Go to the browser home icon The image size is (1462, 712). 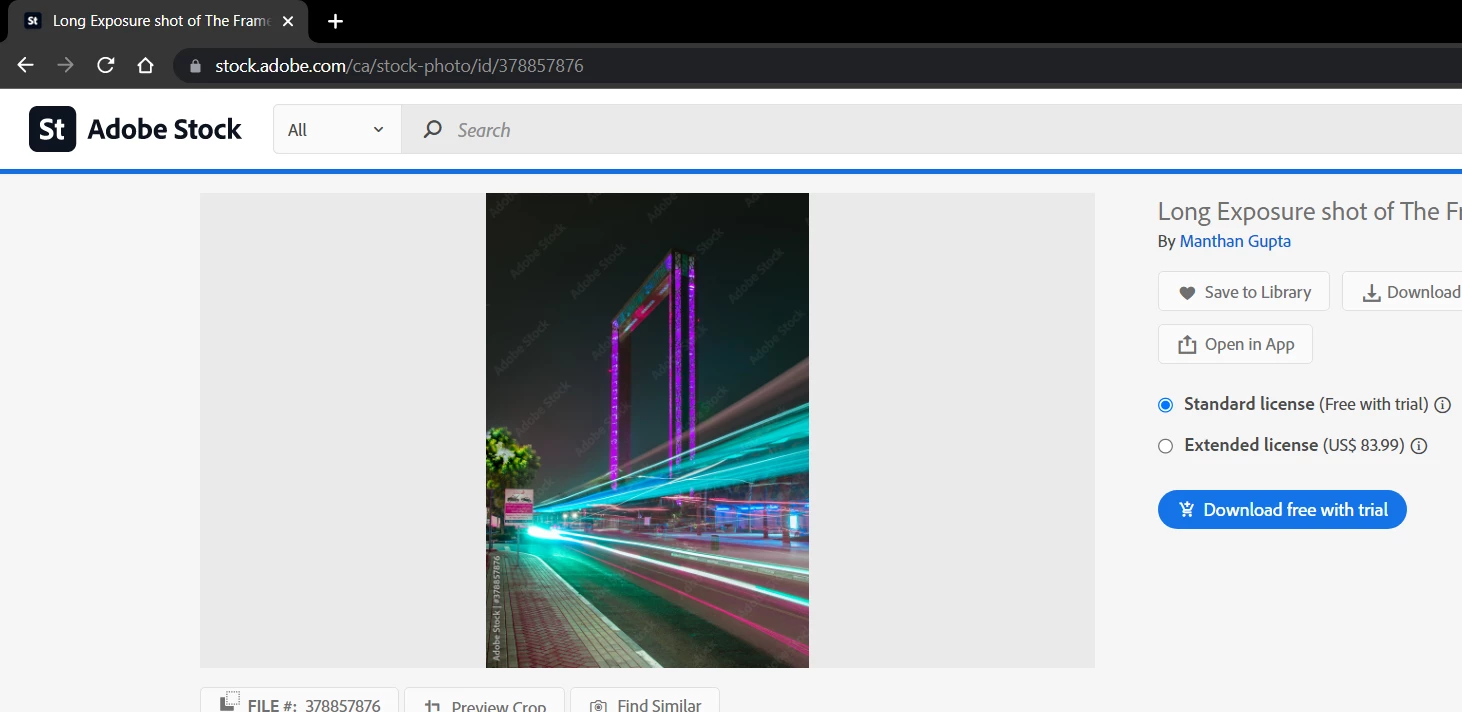tap(145, 66)
